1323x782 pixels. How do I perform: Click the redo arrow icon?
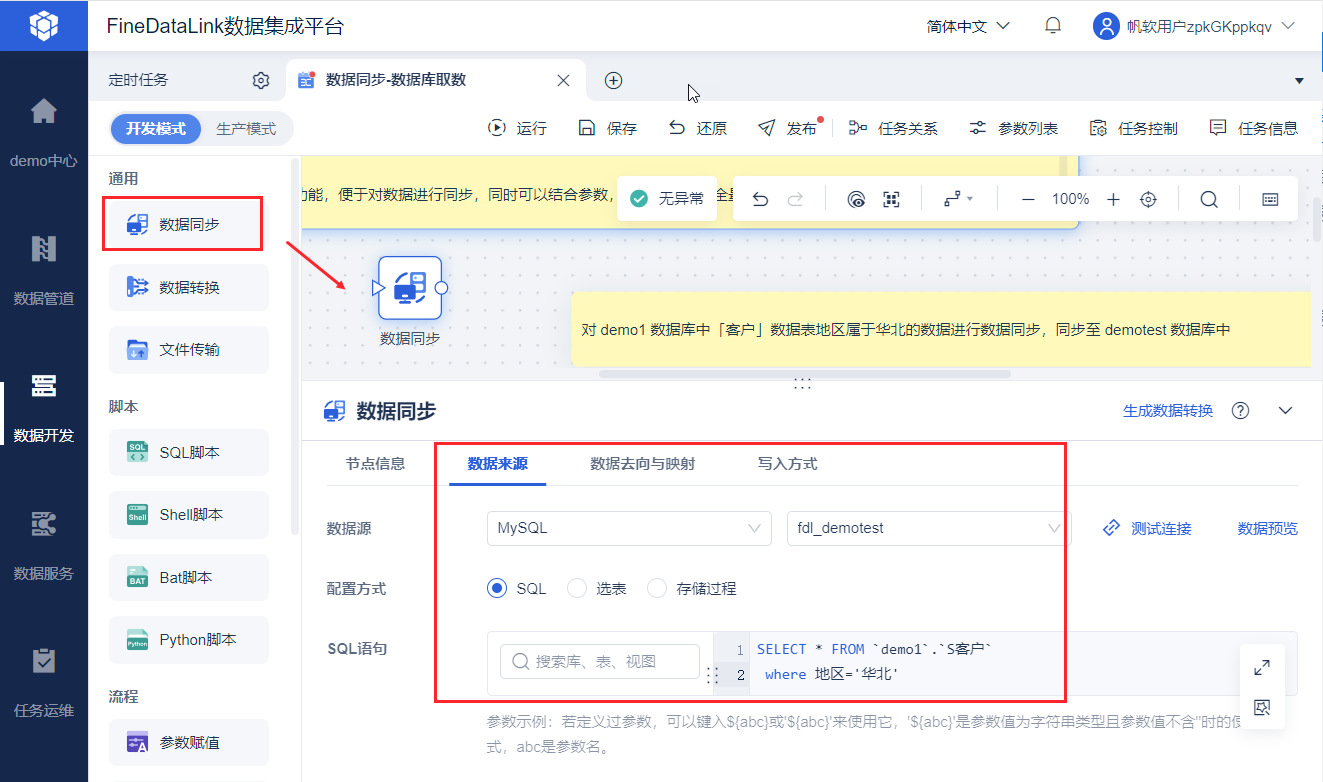tap(795, 199)
